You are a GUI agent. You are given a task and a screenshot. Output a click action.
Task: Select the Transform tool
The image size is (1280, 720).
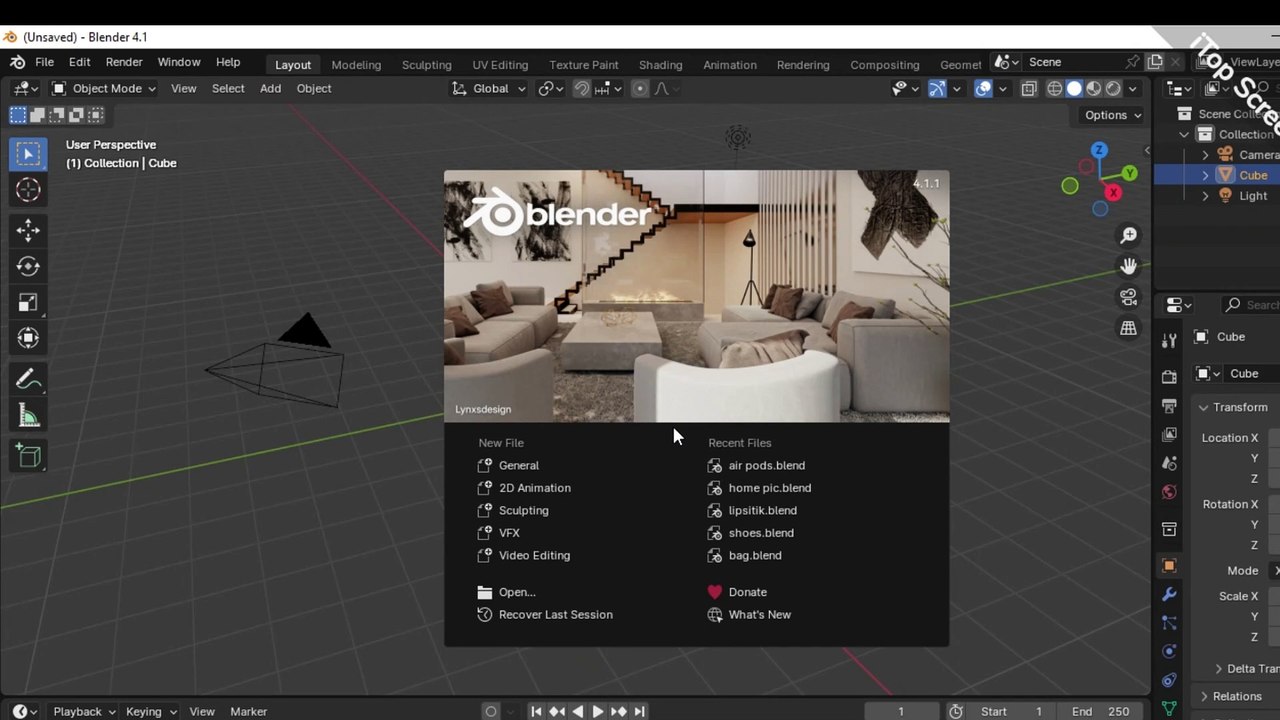pos(28,338)
